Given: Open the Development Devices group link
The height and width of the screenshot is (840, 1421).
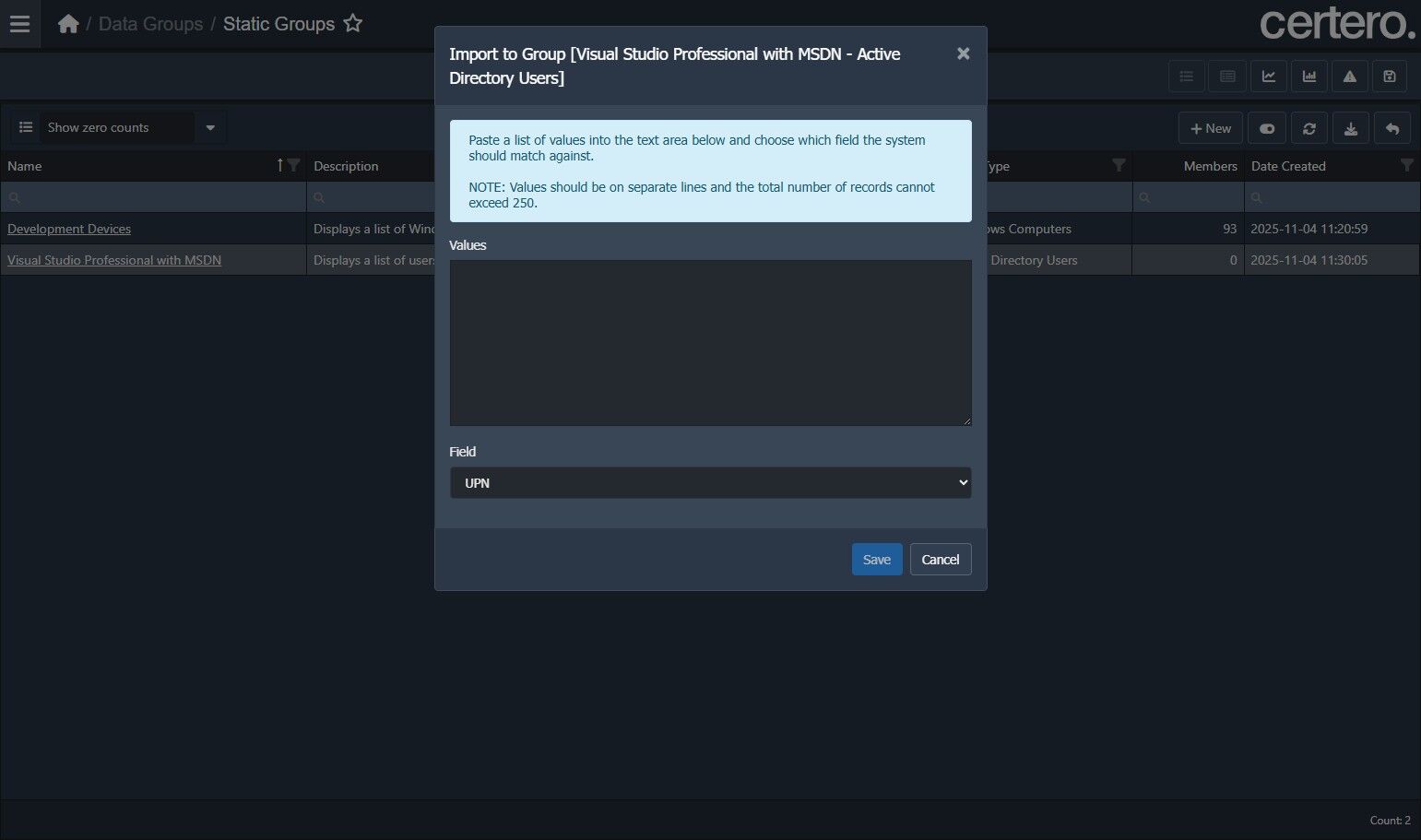Looking at the screenshot, I should 69,229.
